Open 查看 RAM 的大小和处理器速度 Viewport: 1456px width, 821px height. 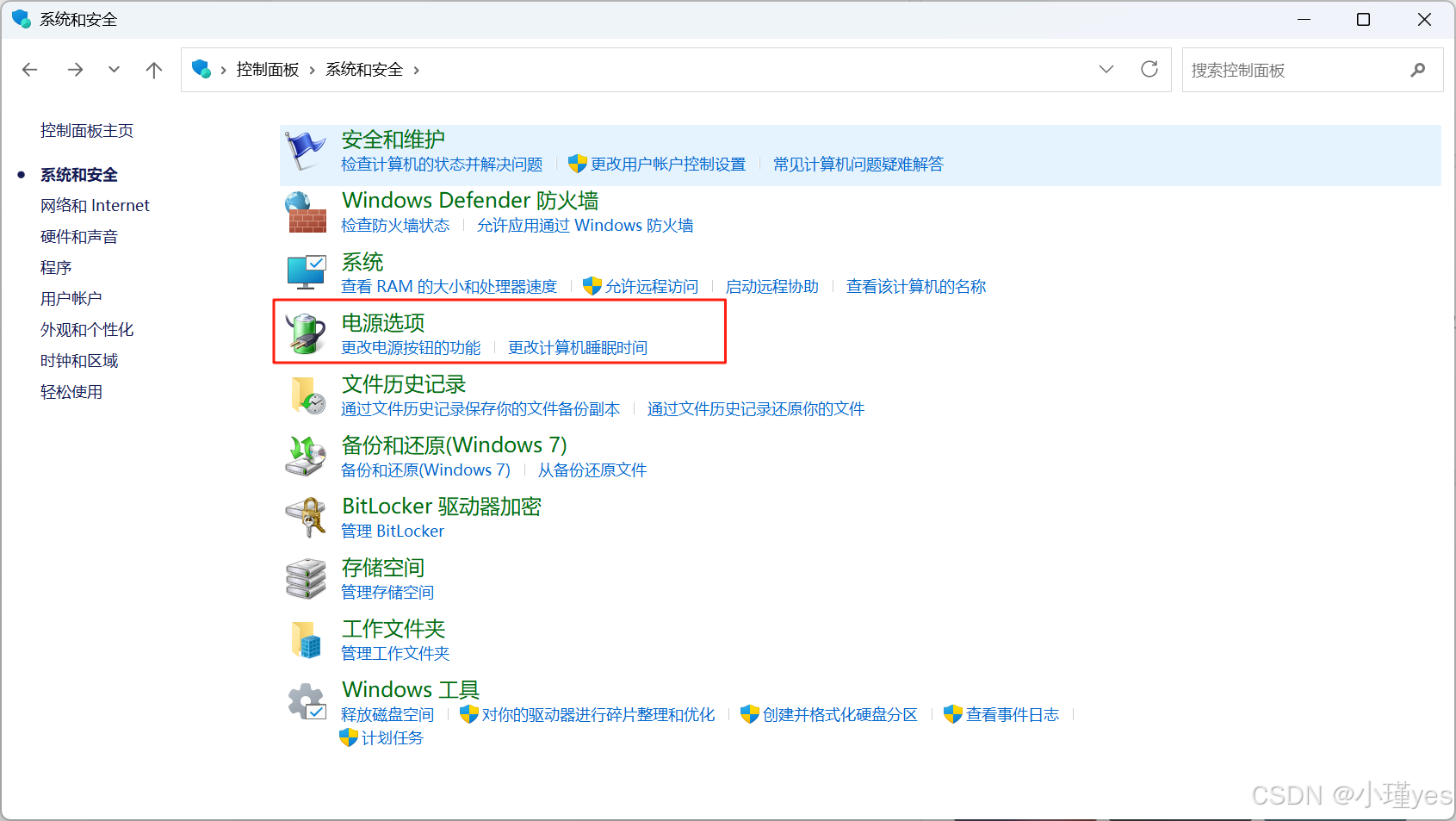point(449,287)
